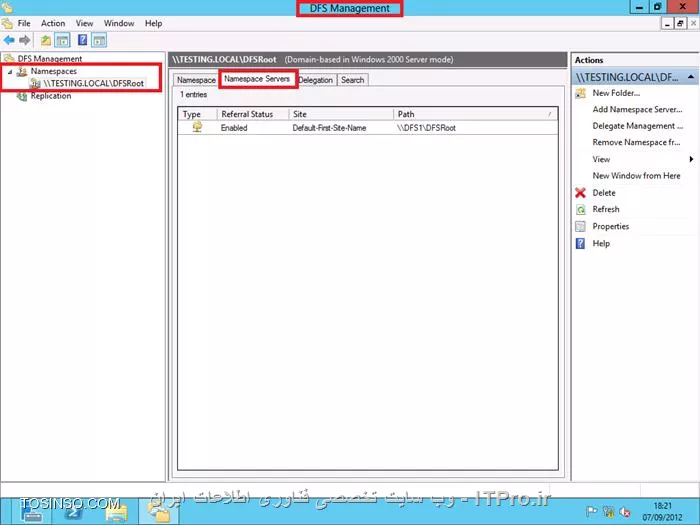Click the Enabled referral status cell
This screenshot has height=525, width=700.
click(234, 128)
